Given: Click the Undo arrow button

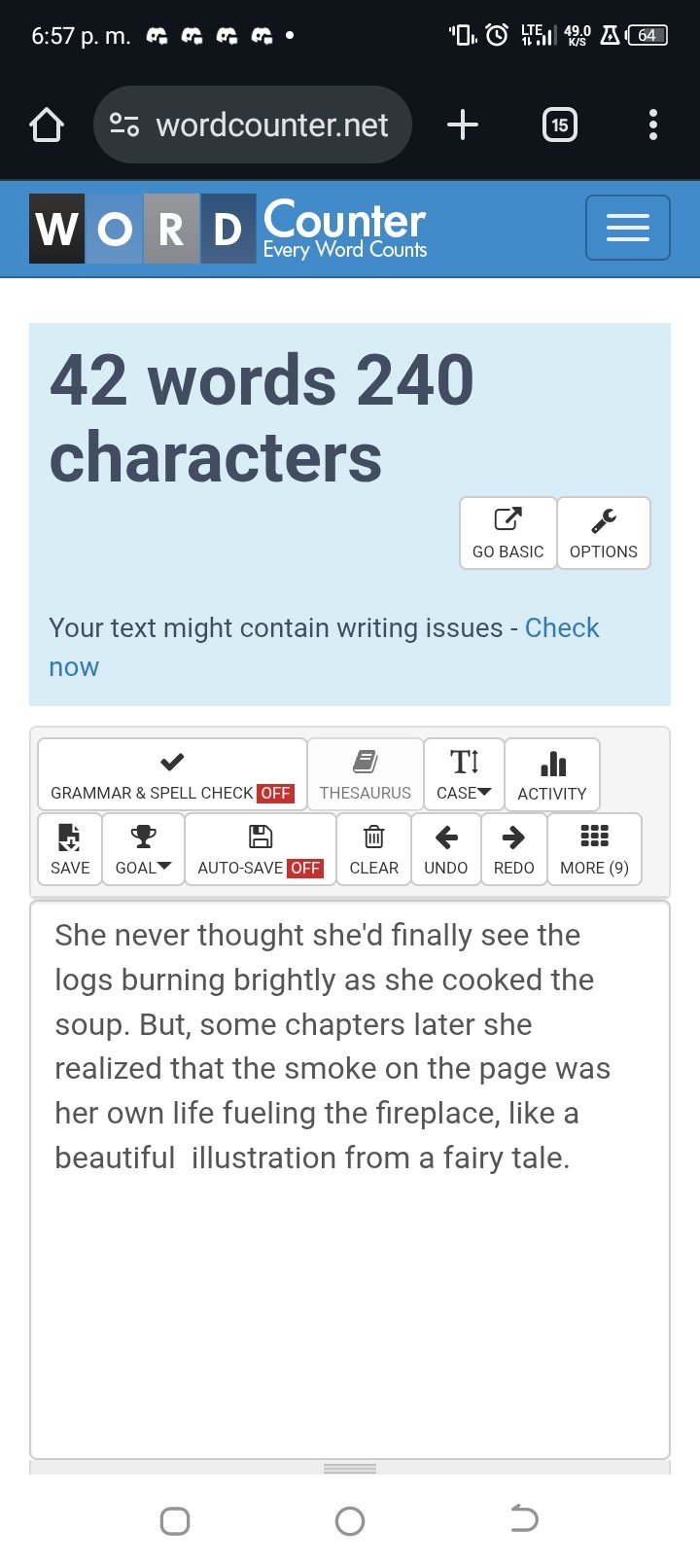Looking at the screenshot, I should click(x=446, y=849).
